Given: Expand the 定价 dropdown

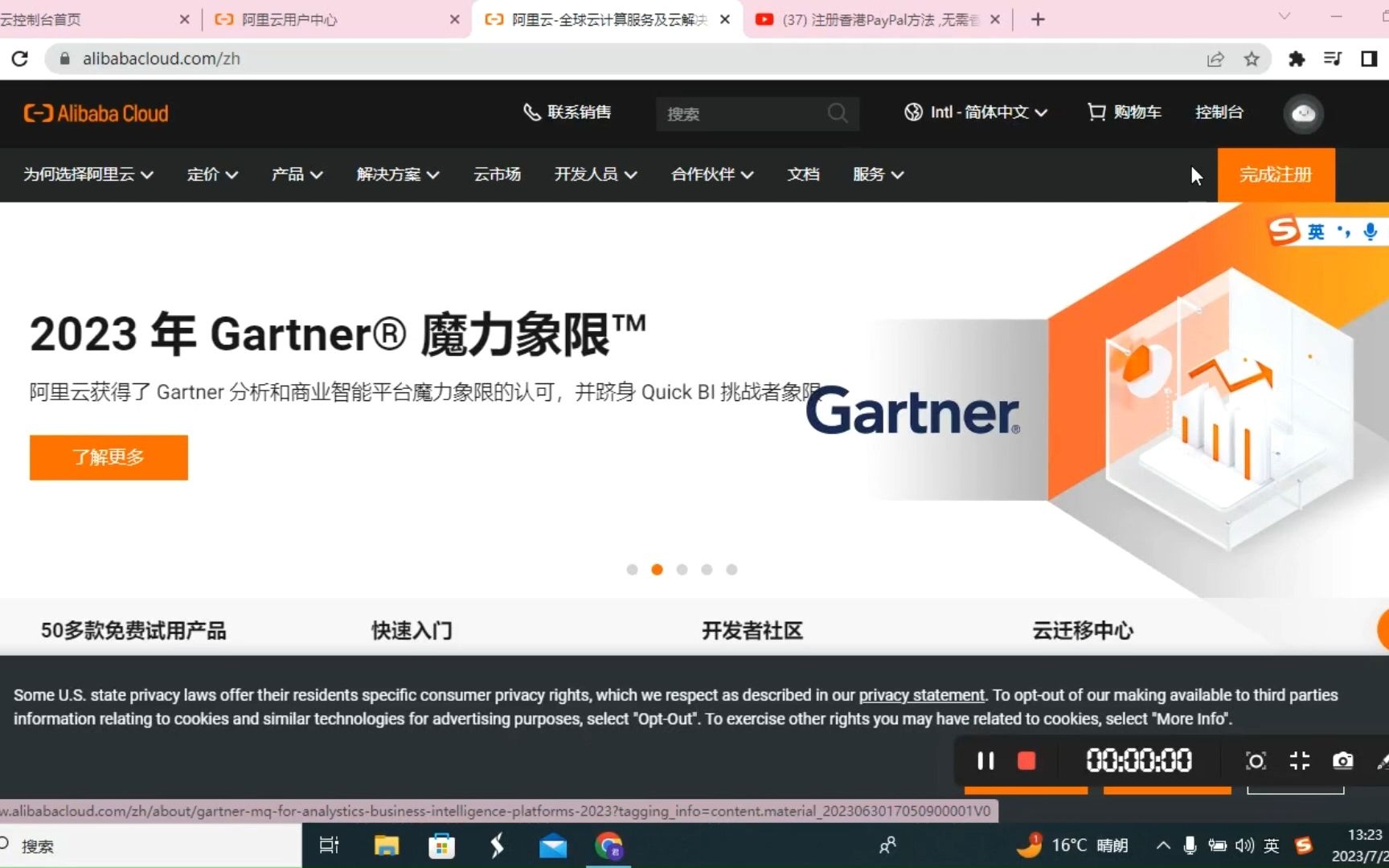Looking at the screenshot, I should (212, 174).
